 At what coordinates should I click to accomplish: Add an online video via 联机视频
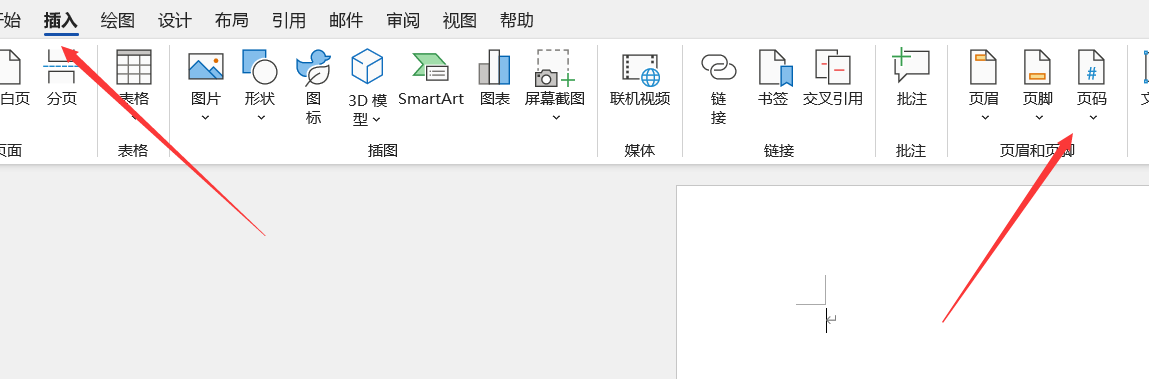tap(640, 78)
